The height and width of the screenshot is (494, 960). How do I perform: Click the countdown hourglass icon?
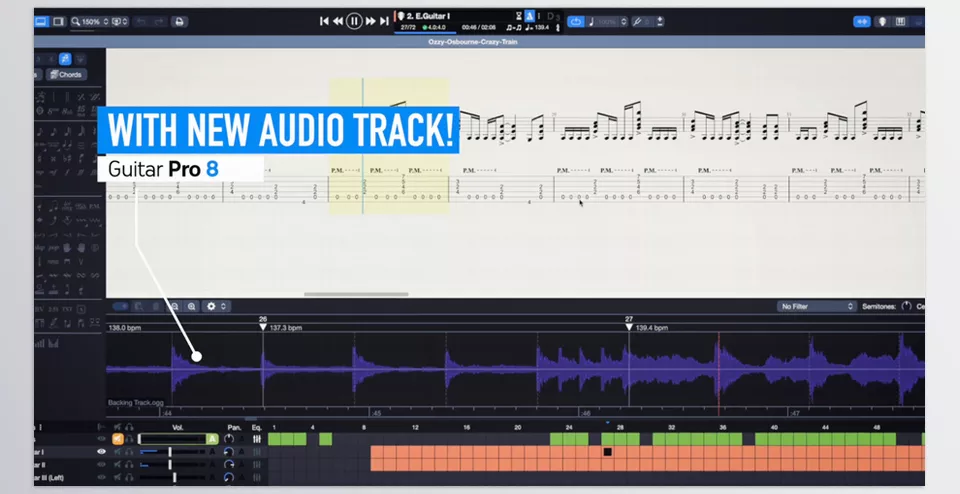pyautogui.click(x=519, y=17)
